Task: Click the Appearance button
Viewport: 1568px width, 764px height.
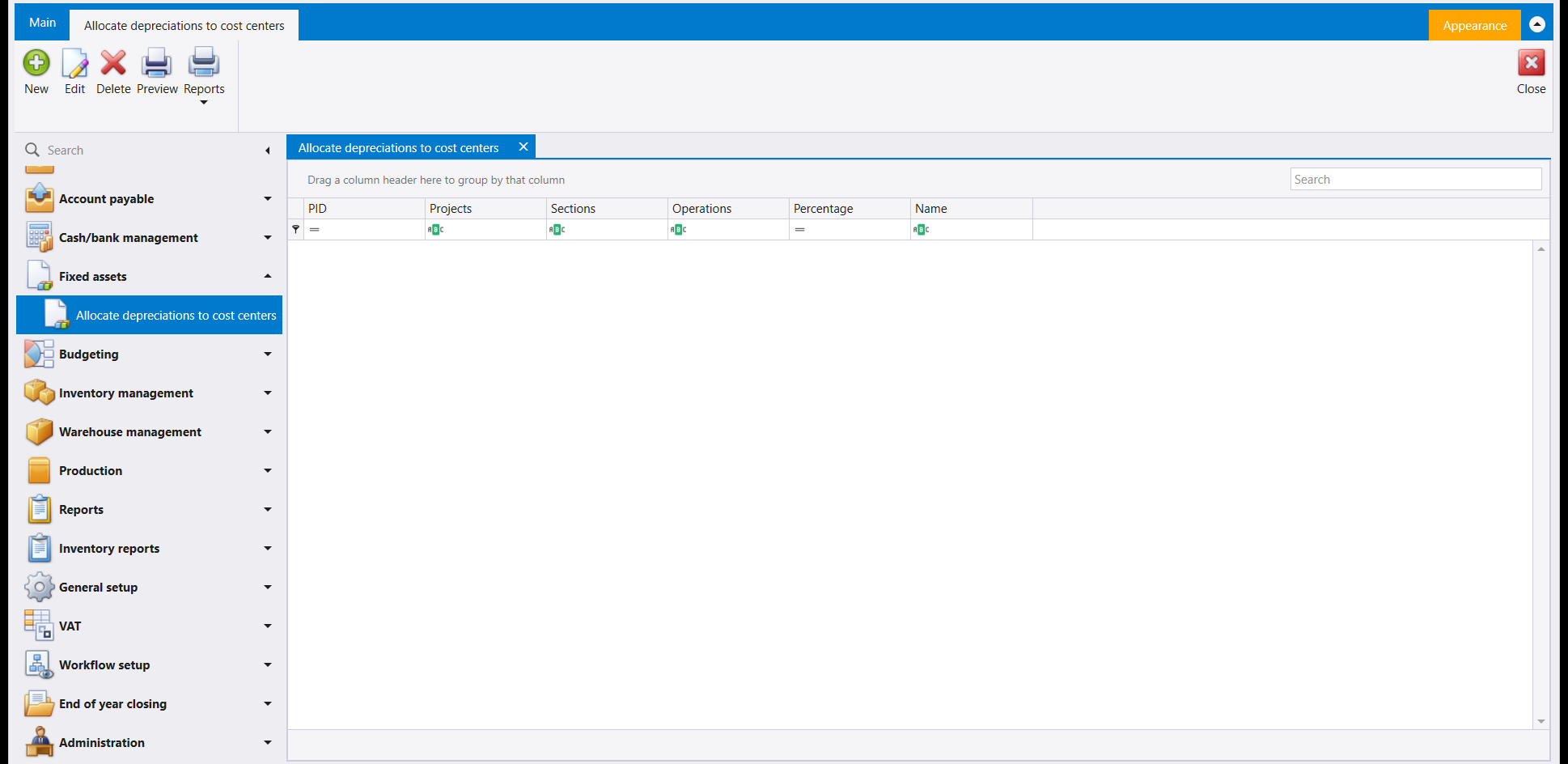Action: tap(1474, 25)
